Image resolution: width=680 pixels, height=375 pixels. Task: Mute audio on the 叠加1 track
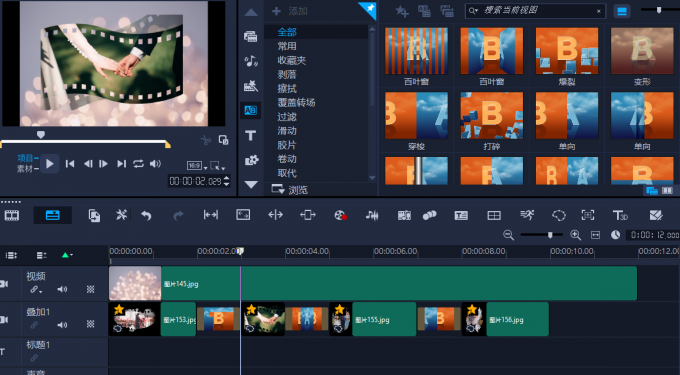click(x=62, y=325)
